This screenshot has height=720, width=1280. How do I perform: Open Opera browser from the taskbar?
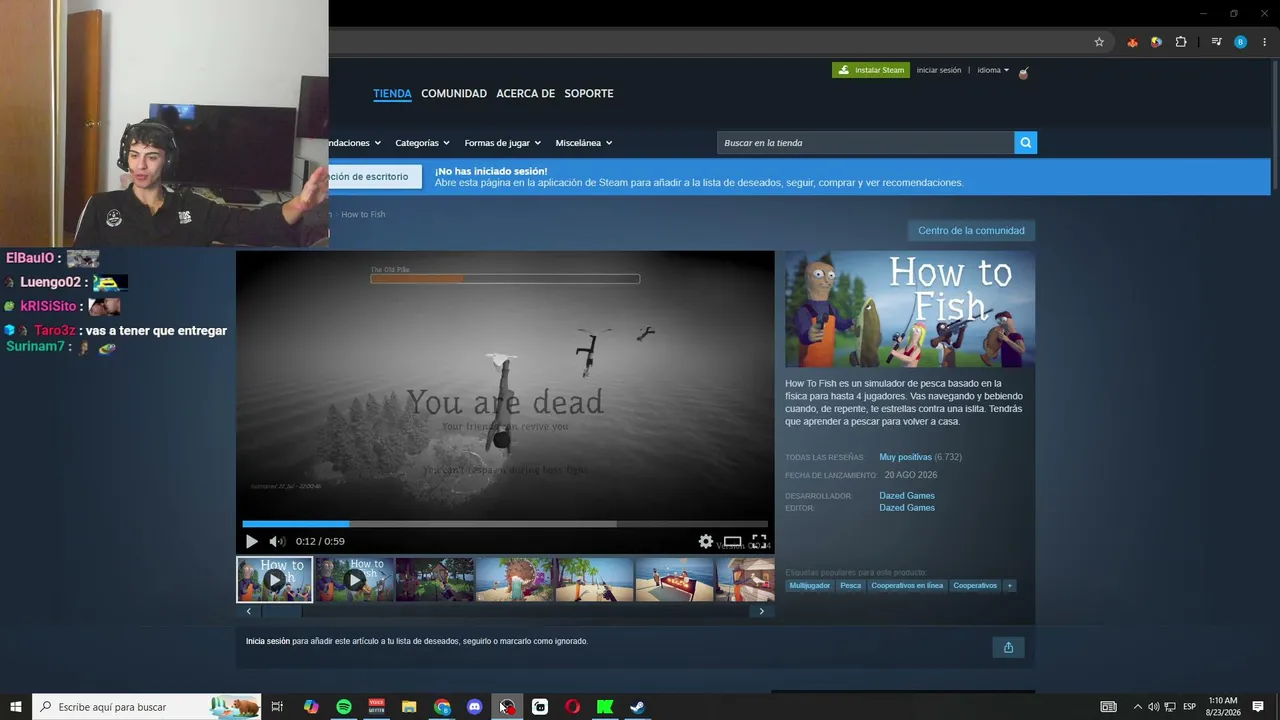point(572,707)
